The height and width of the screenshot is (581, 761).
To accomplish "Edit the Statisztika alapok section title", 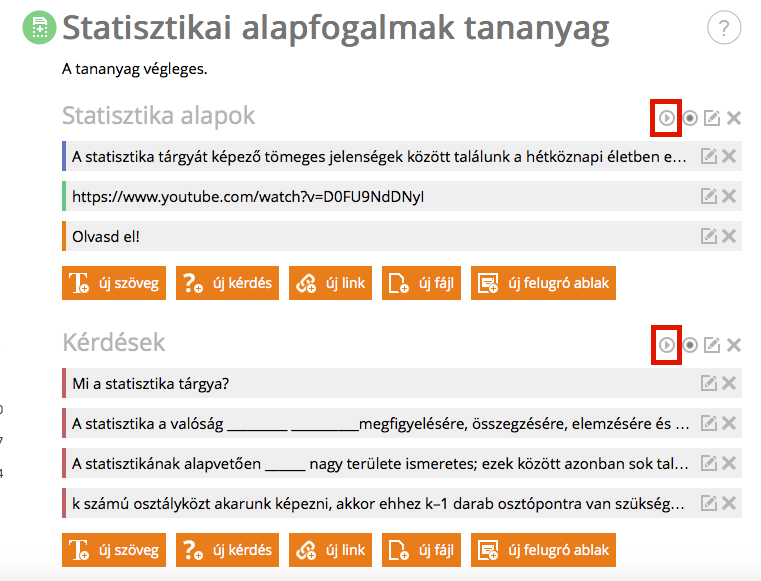I will pyautogui.click(x=711, y=118).
